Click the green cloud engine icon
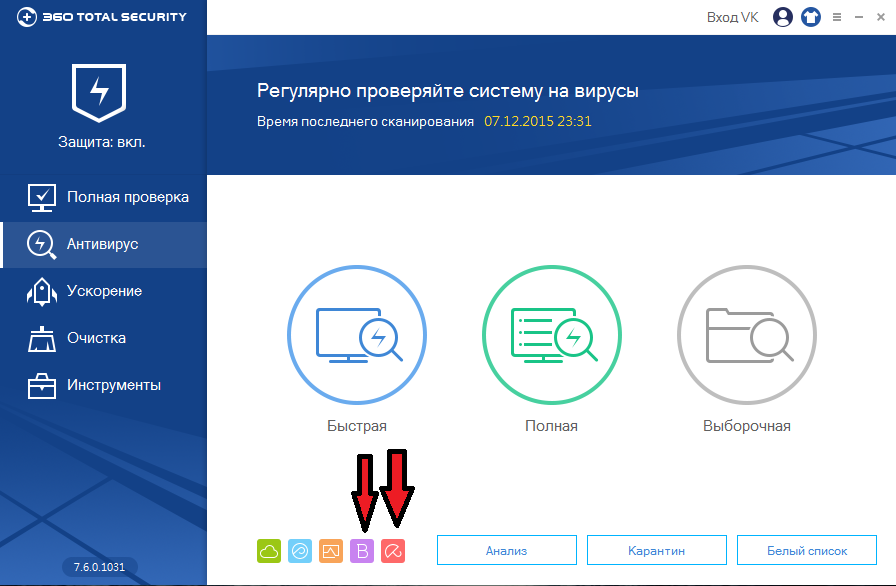Image resolution: width=896 pixels, height=586 pixels. (x=269, y=551)
